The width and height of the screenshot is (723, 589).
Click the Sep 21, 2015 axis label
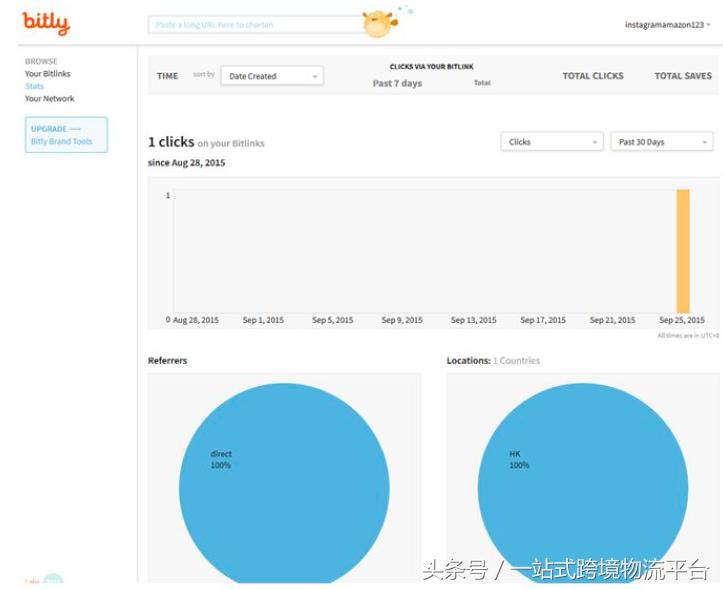612,320
